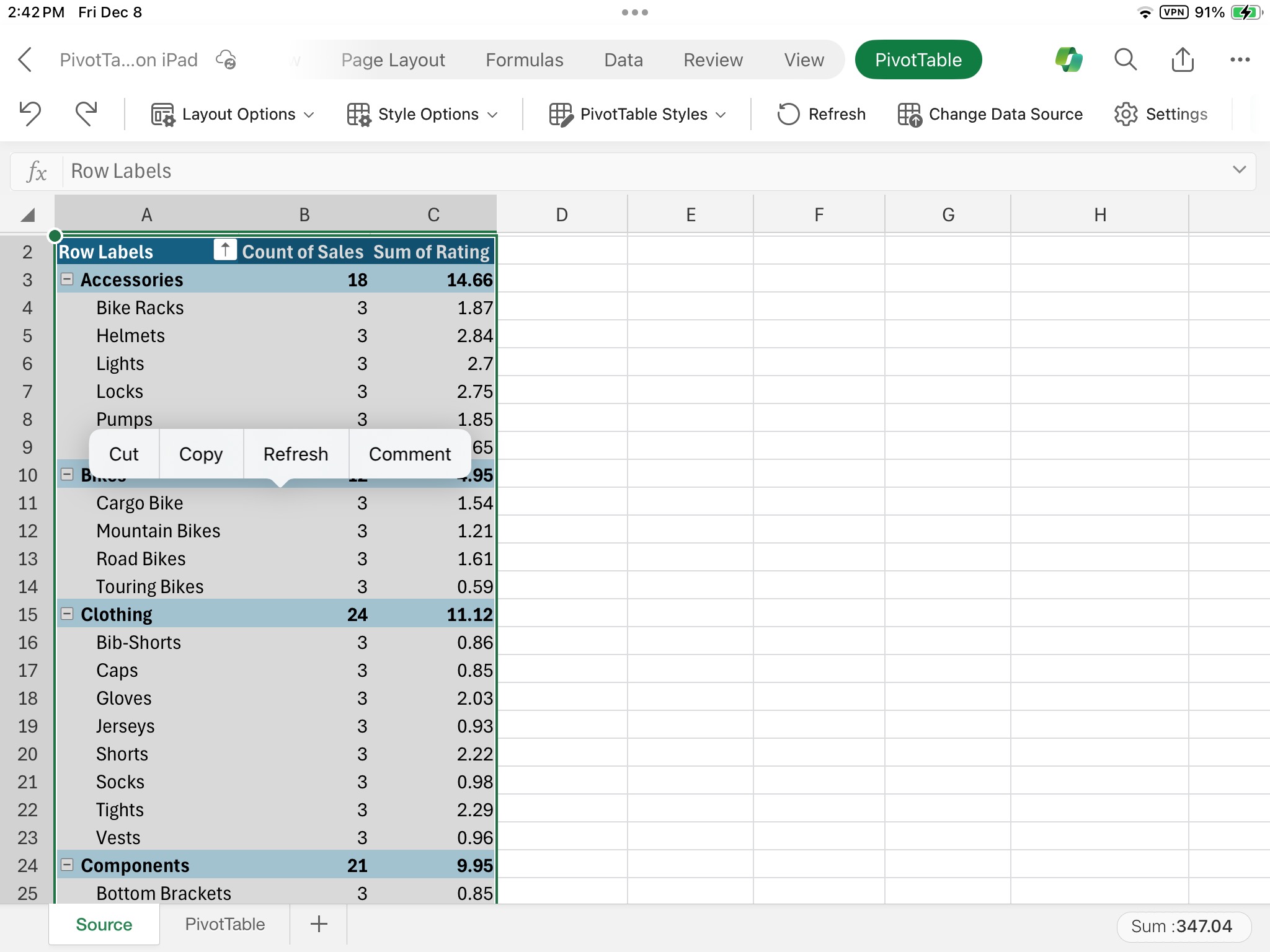The image size is (1270, 952).
Task: Switch to the Source sheet tab
Action: point(104,924)
